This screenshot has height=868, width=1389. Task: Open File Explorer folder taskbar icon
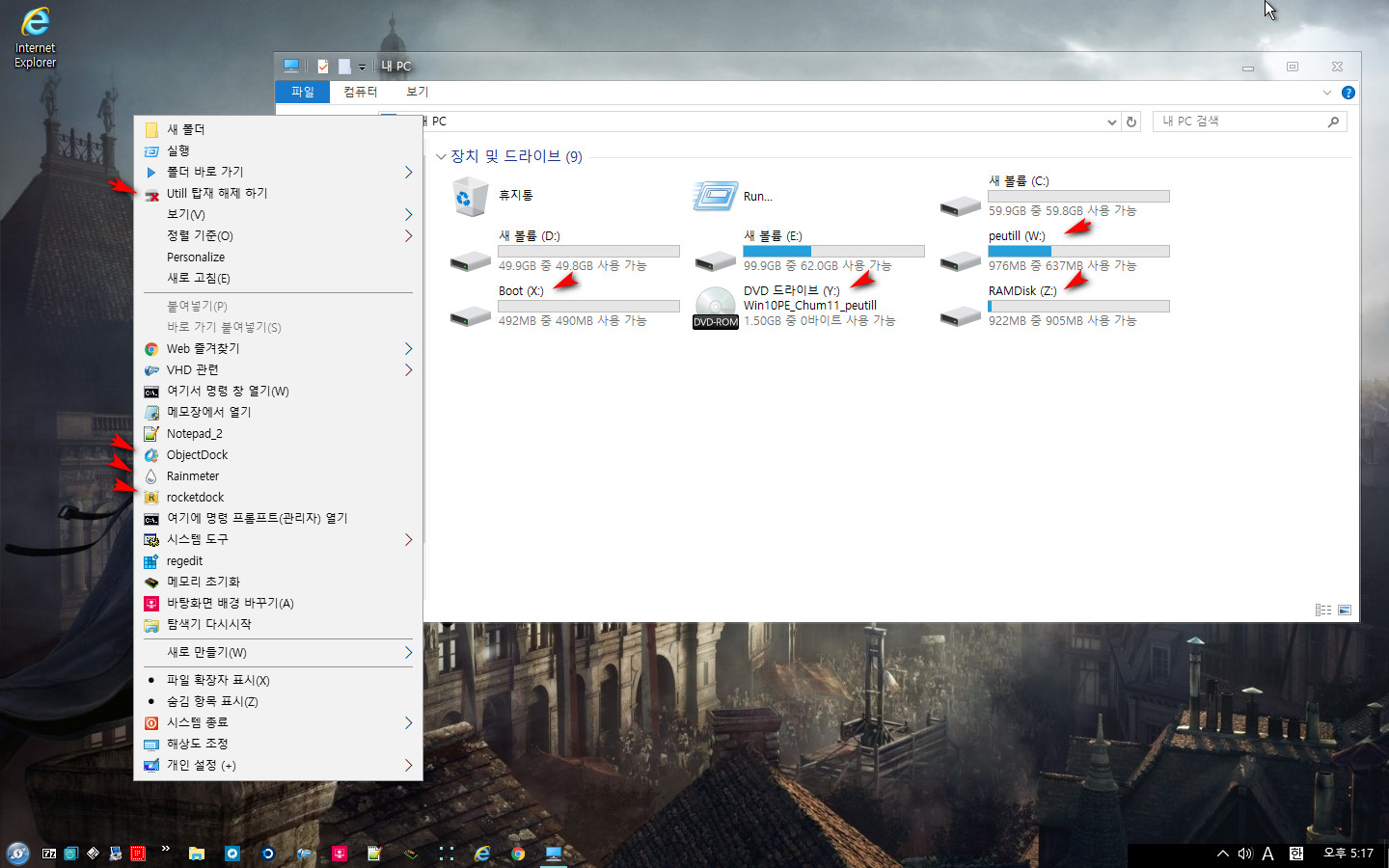pos(197,854)
